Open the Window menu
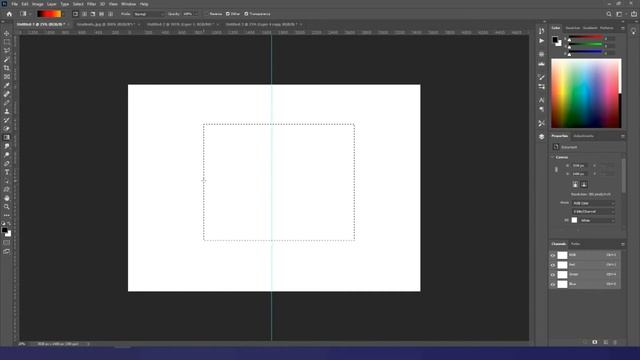 128,4
